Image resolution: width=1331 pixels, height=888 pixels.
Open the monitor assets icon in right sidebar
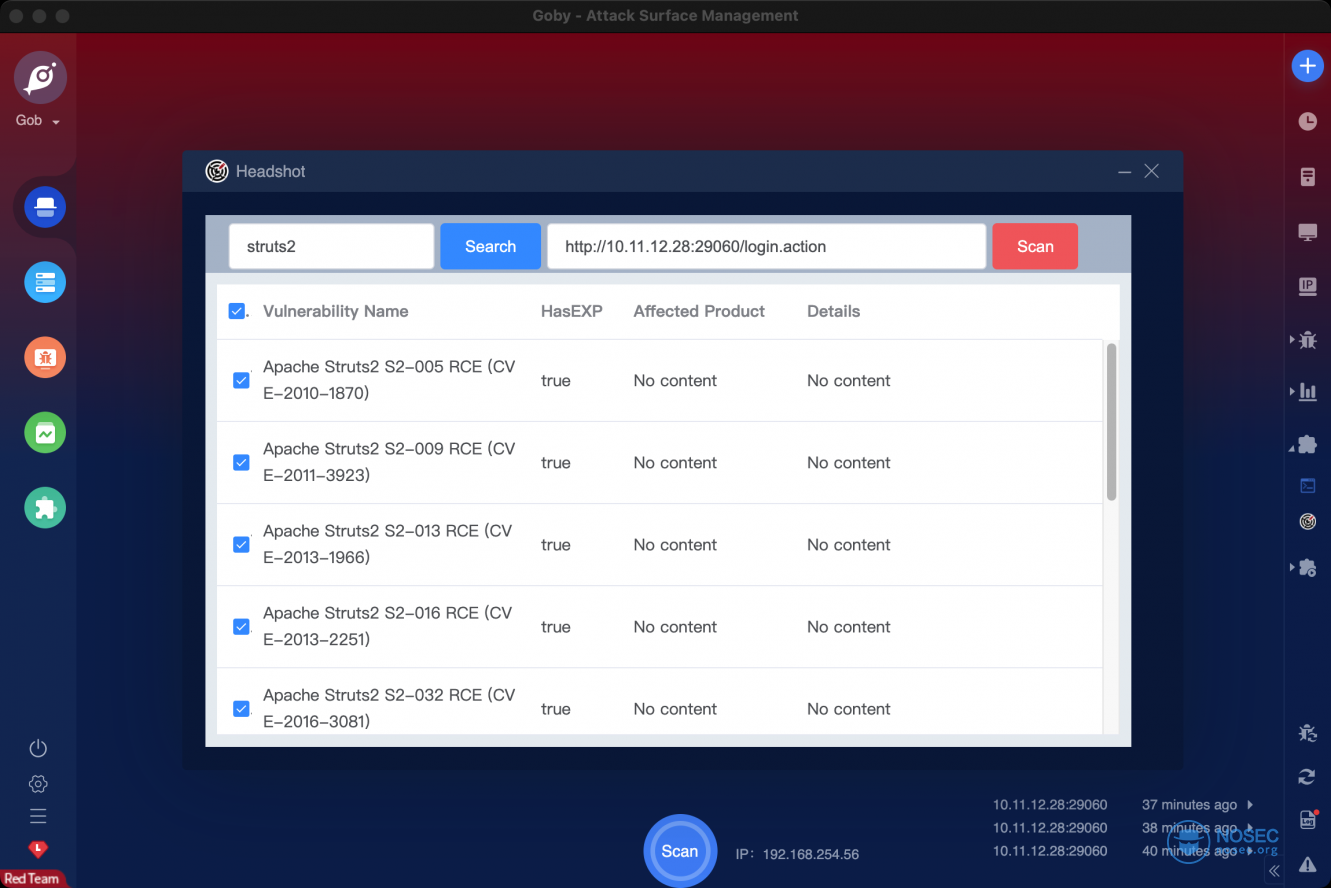1307,232
